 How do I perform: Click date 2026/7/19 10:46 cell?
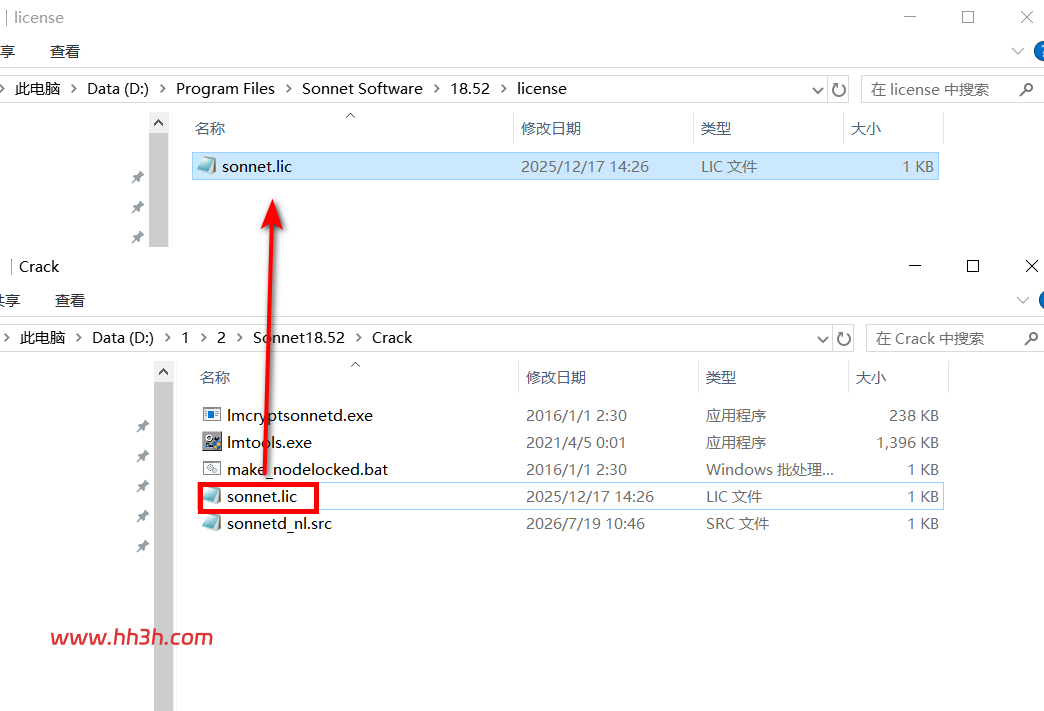(585, 524)
